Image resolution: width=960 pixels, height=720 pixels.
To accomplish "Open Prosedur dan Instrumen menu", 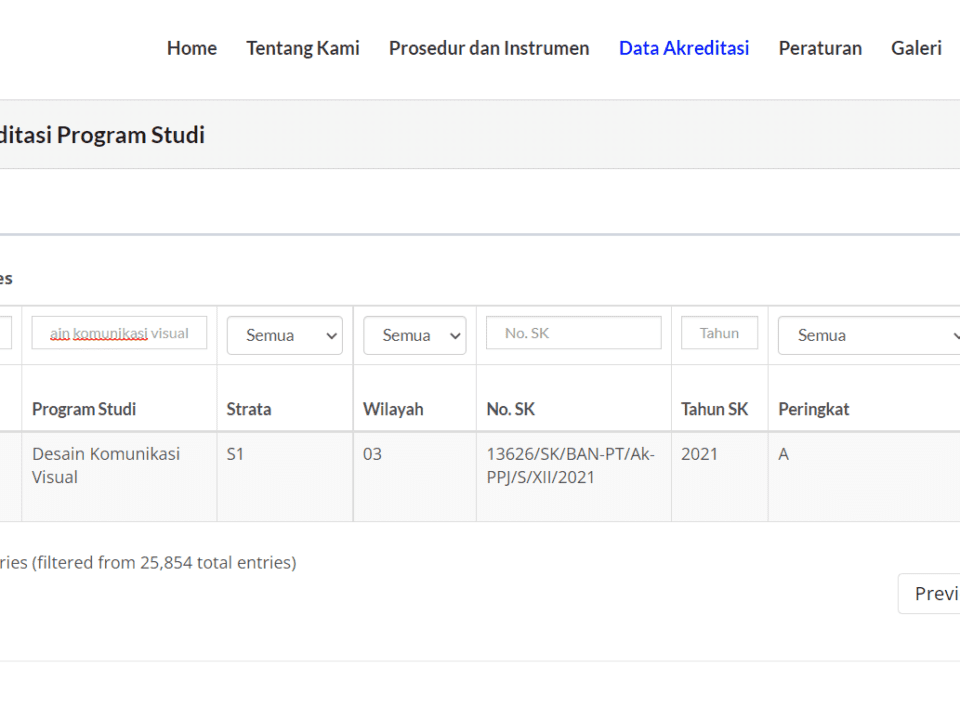I will click(x=489, y=48).
